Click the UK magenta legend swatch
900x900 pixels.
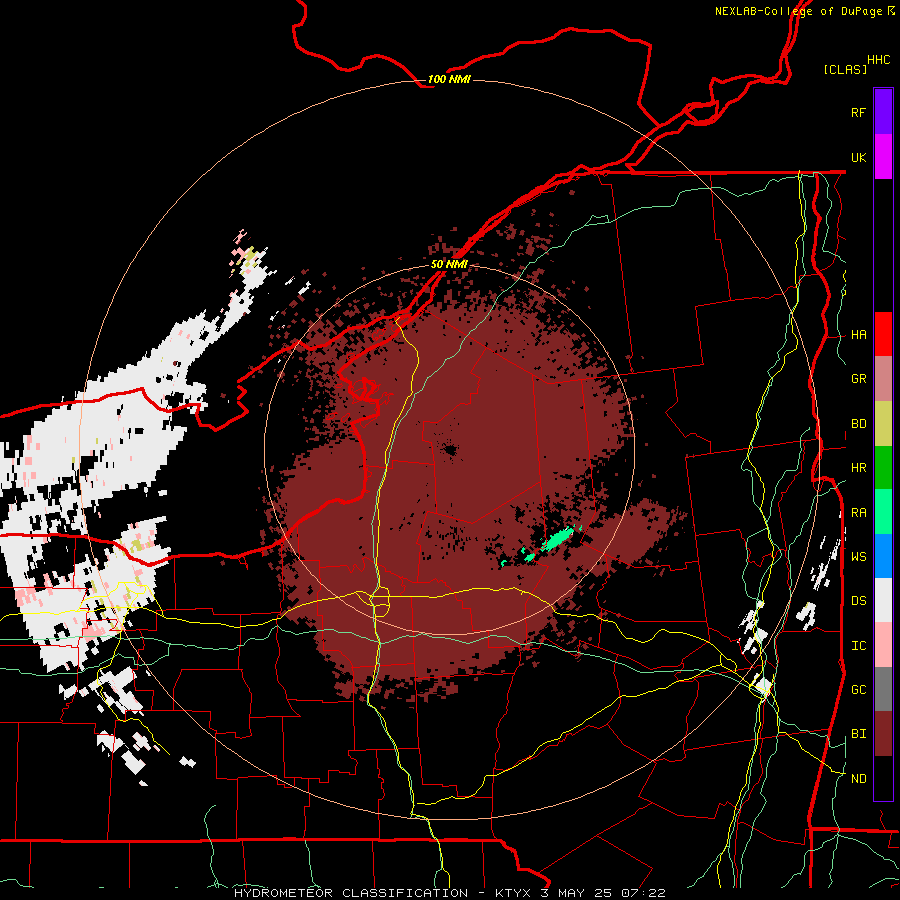tap(883, 157)
